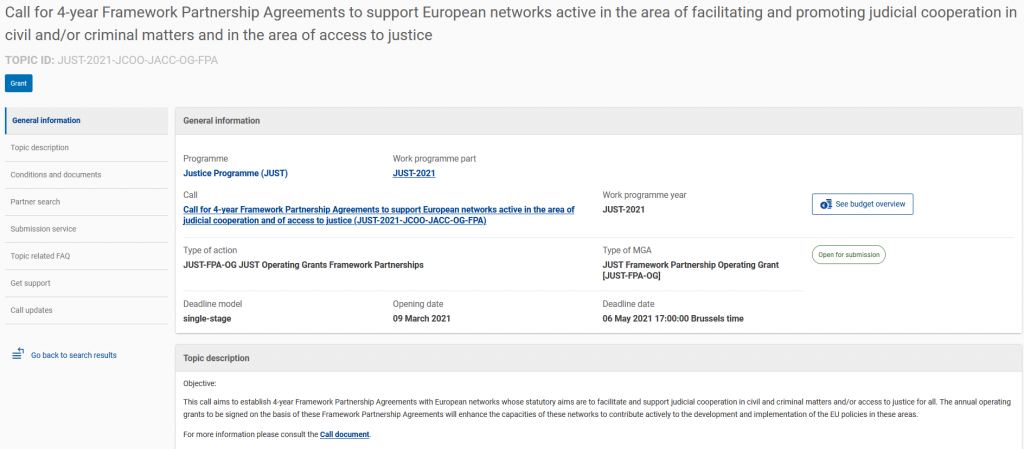Open the Justice Programme (JUST) link
1024x449 pixels.
pos(235,173)
